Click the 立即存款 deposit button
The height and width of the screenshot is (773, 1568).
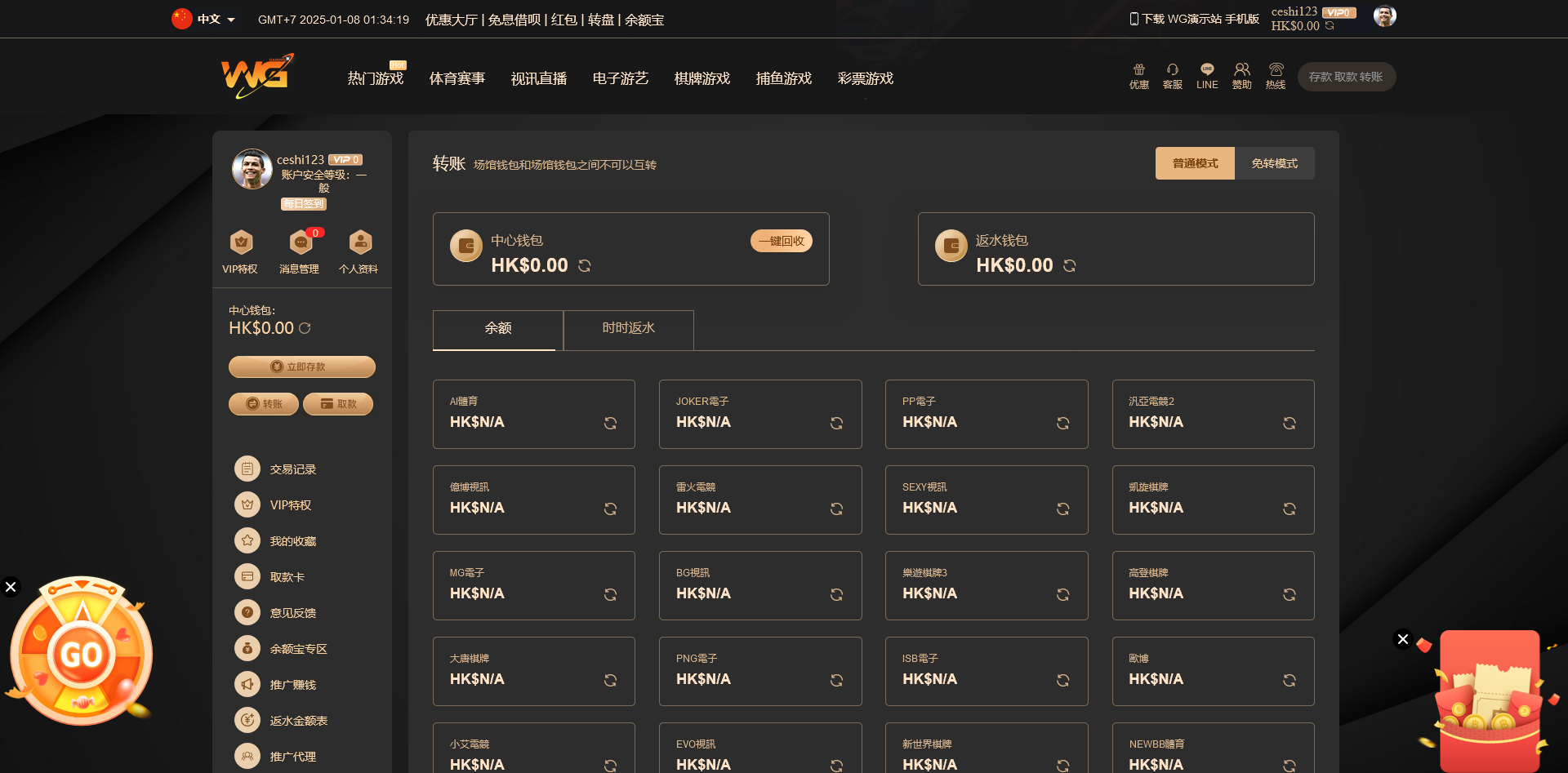click(x=301, y=367)
